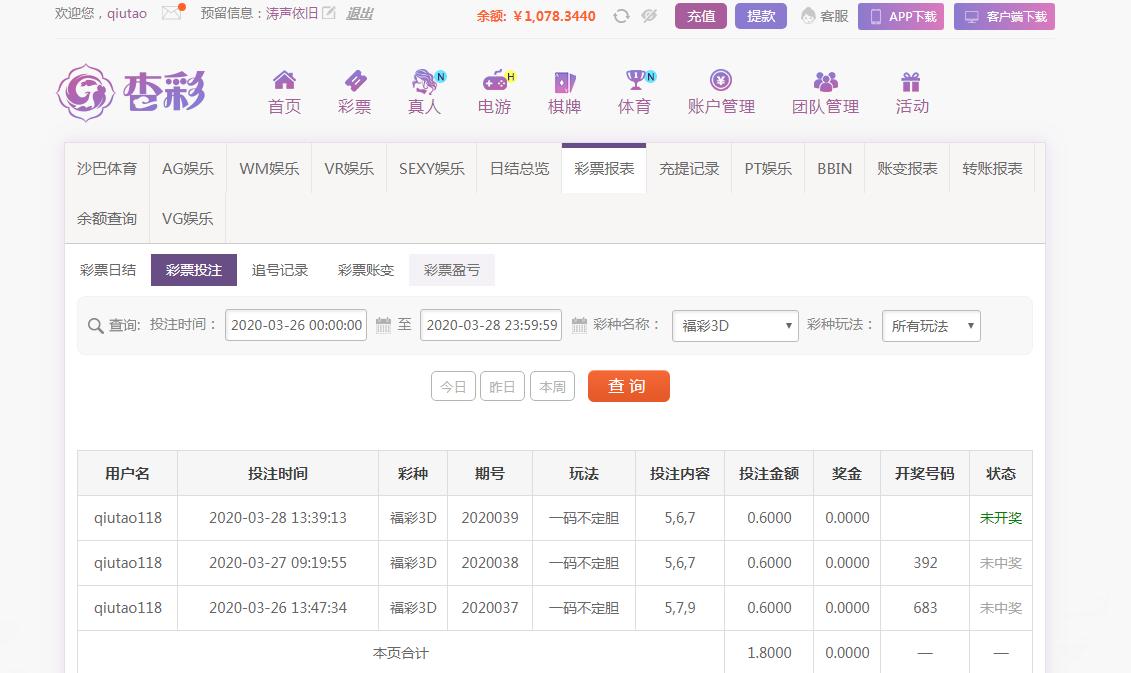The width and height of the screenshot is (1131, 673).
Task: Click the end date input field
Action: [x=491, y=325]
